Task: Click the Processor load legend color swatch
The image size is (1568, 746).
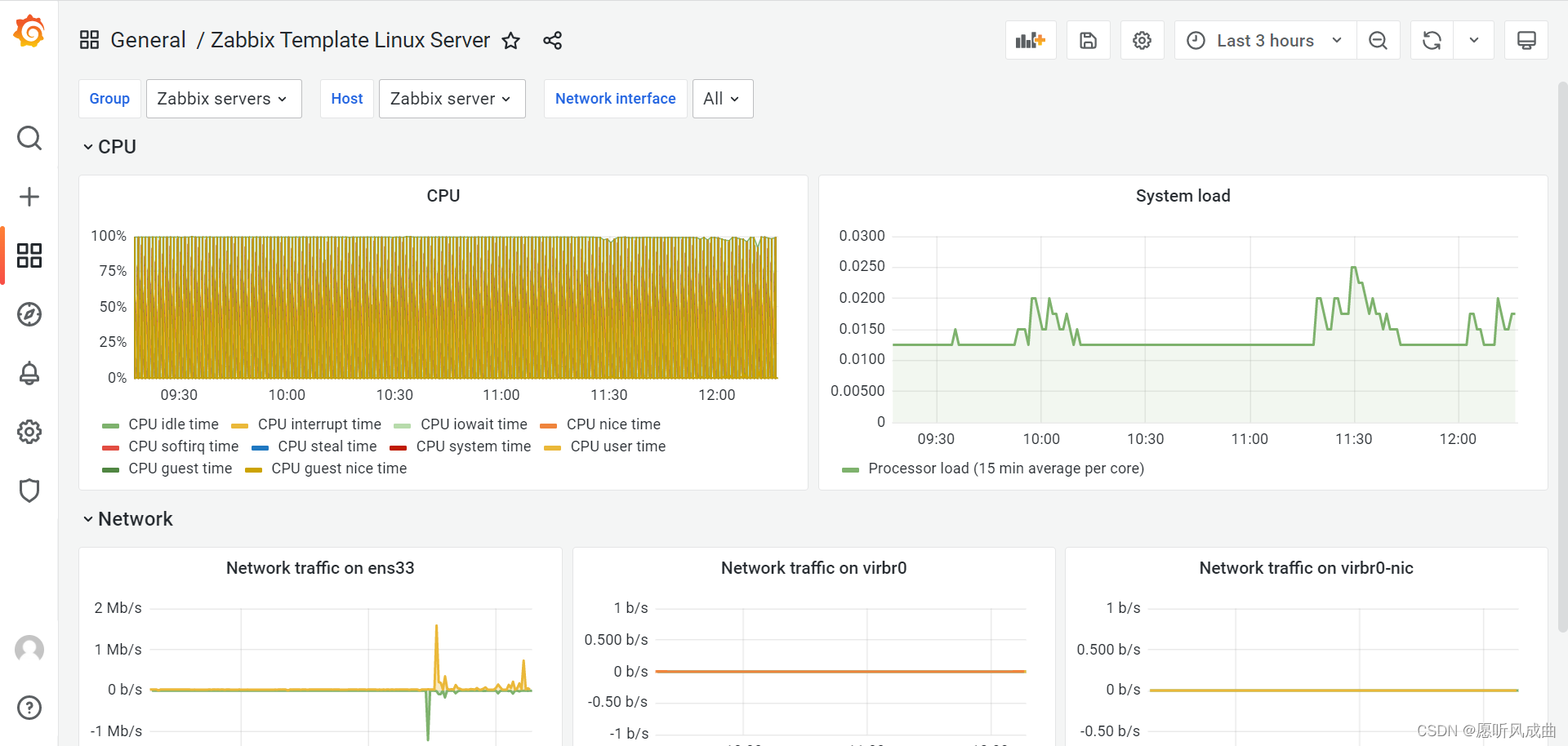Action: click(850, 469)
